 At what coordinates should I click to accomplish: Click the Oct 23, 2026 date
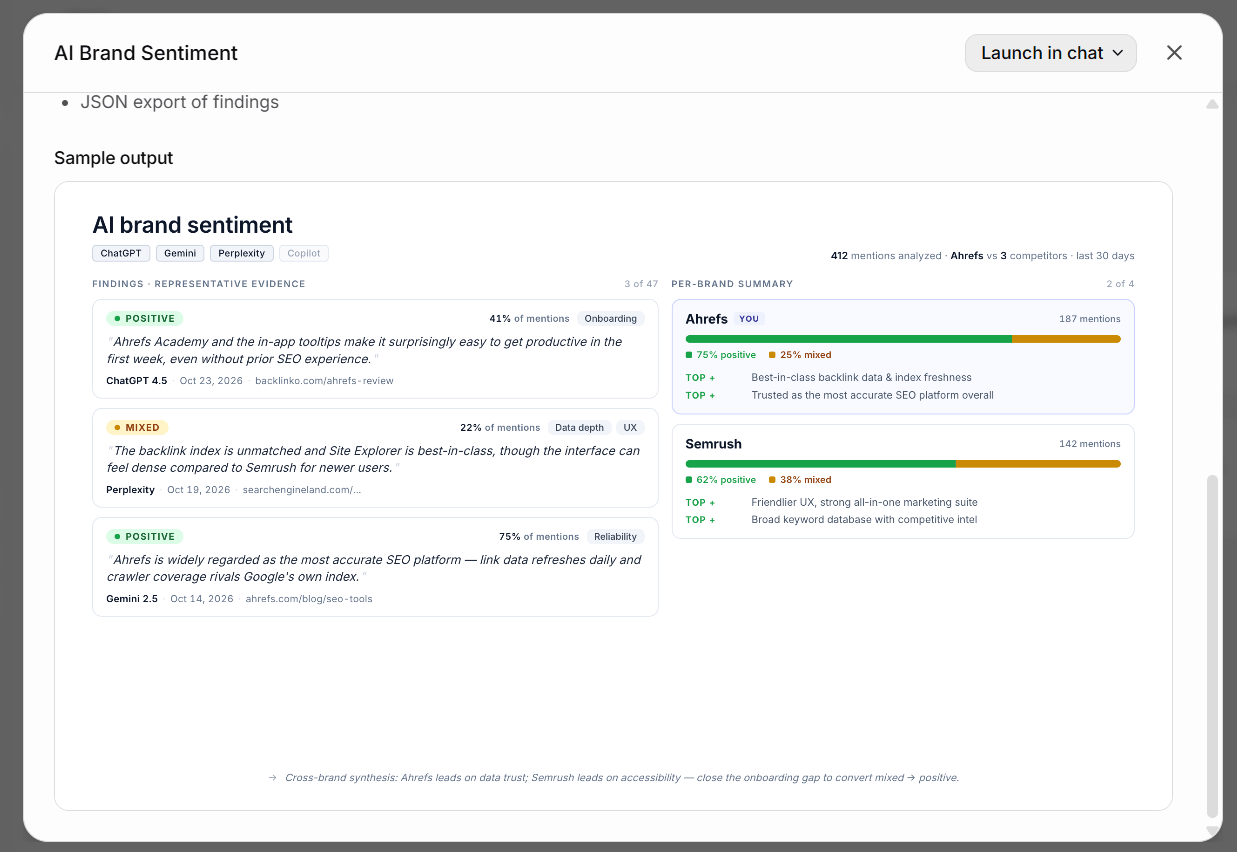click(x=211, y=381)
